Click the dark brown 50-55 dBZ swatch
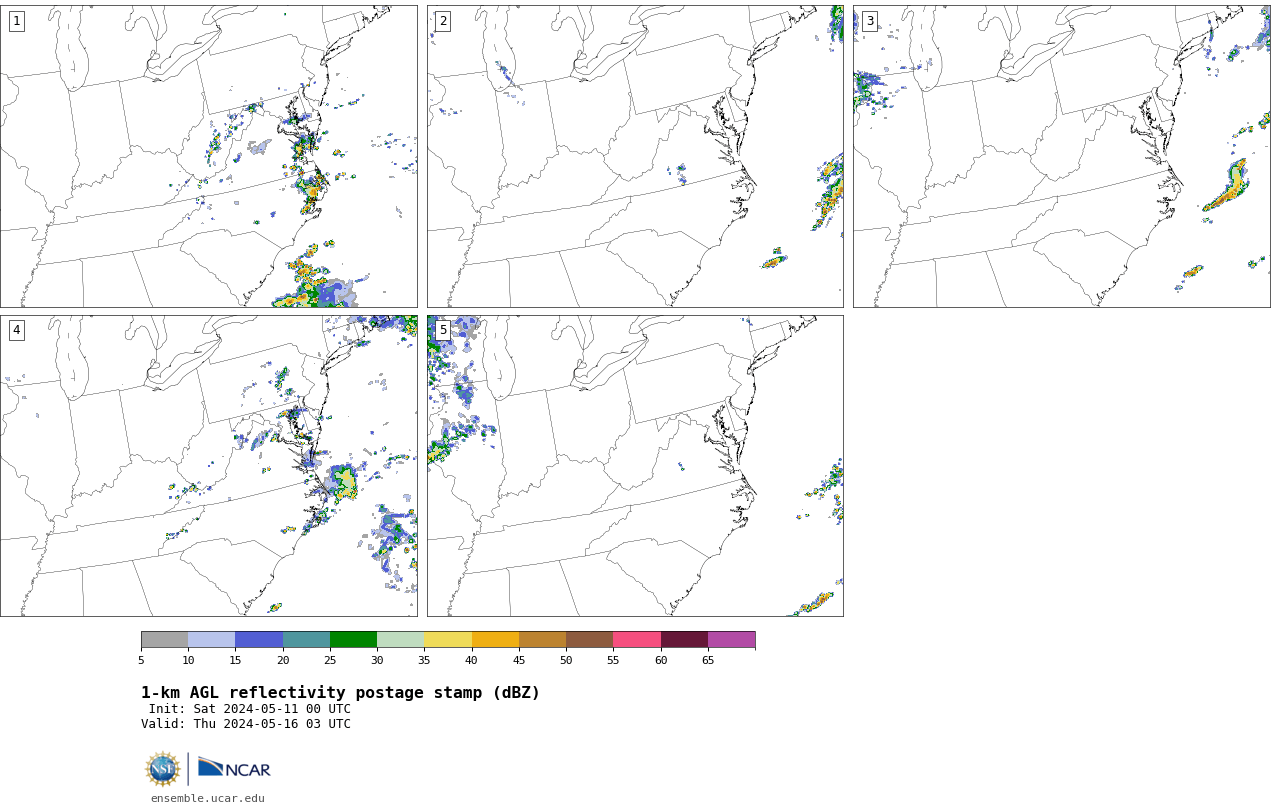 [x=590, y=640]
